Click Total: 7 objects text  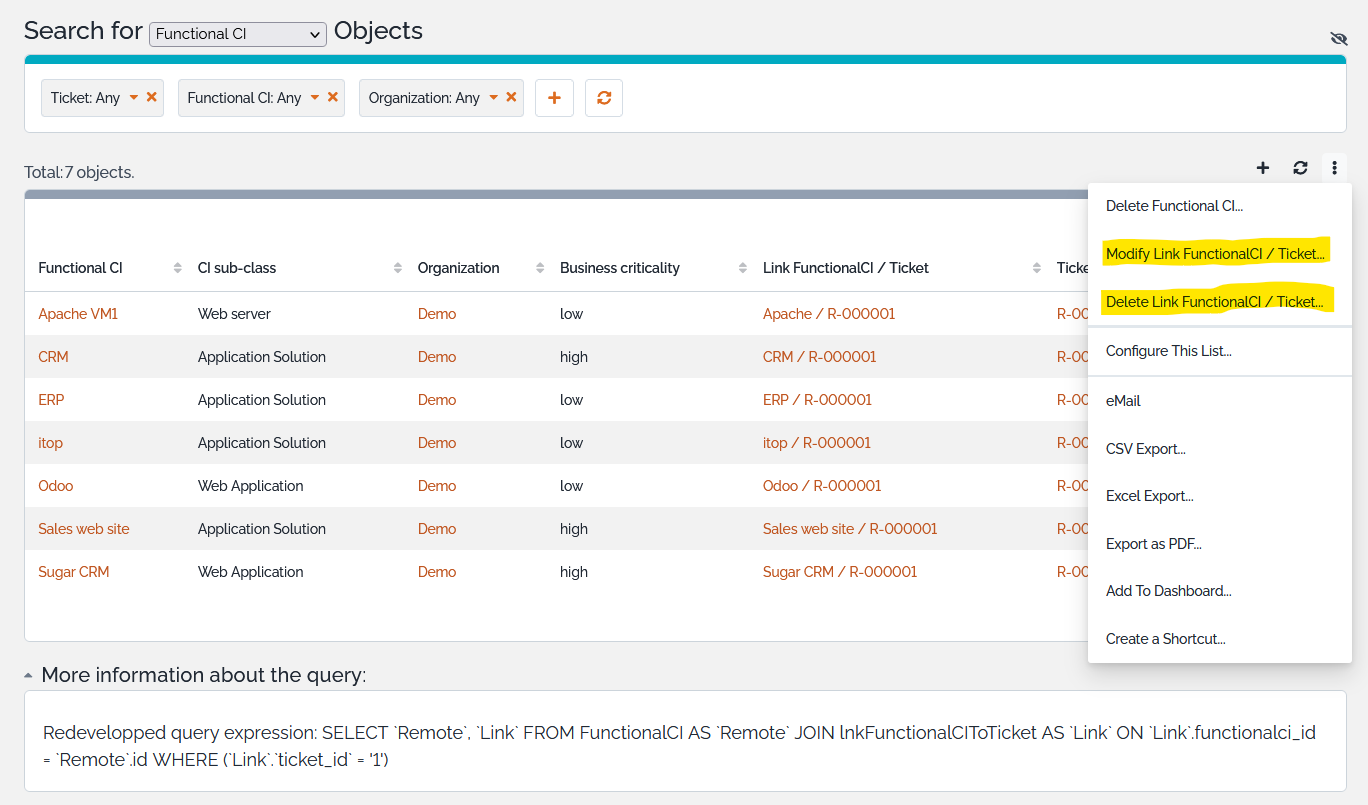(79, 172)
